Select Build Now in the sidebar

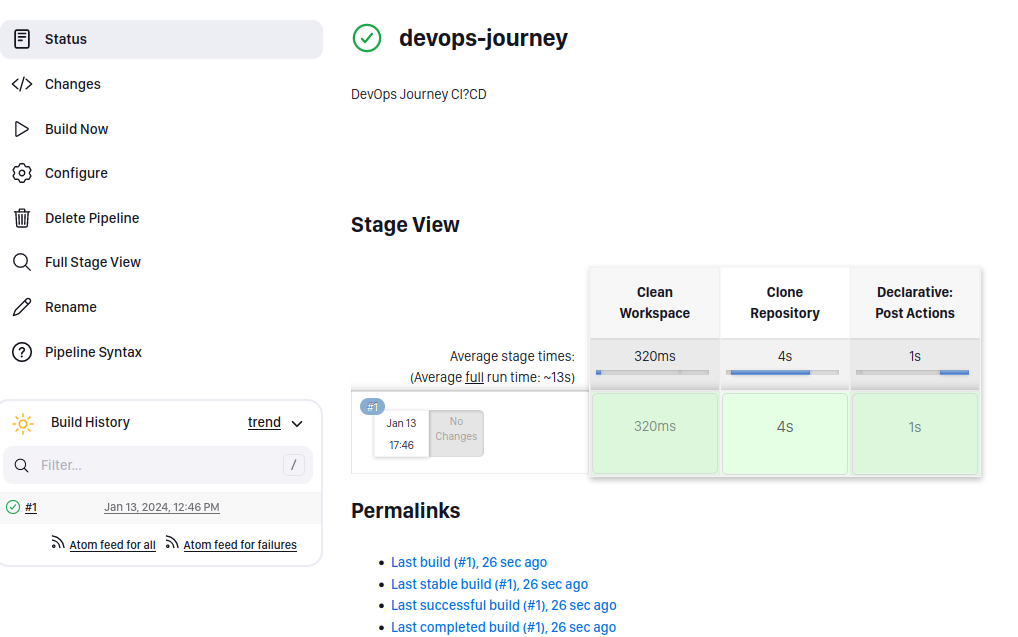pos(77,129)
